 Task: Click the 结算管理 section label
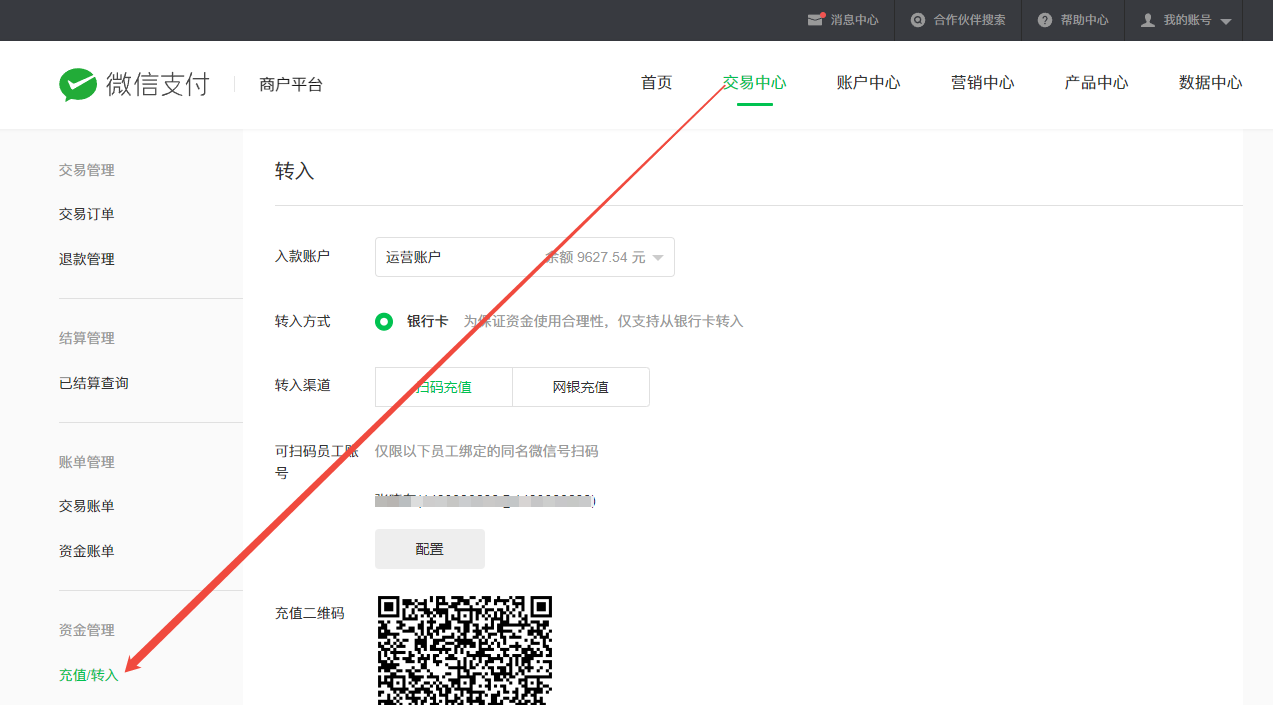[87, 338]
